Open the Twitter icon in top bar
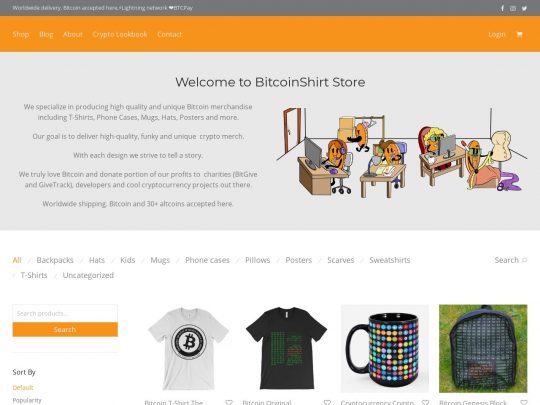Viewport: 540px width, 405px height. [x=524, y=8]
